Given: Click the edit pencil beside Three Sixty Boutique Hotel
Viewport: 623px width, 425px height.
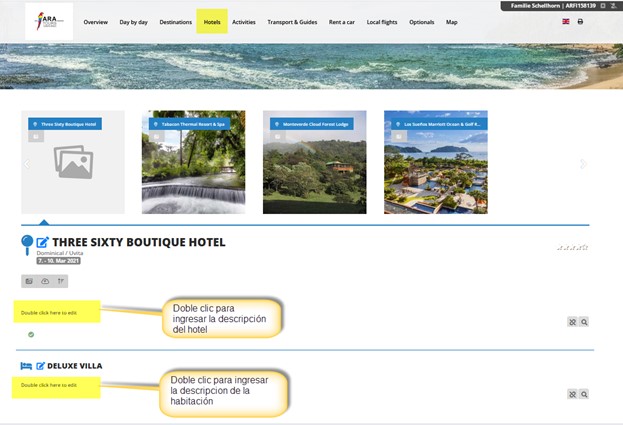Looking at the screenshot, I should coord(42,242).
